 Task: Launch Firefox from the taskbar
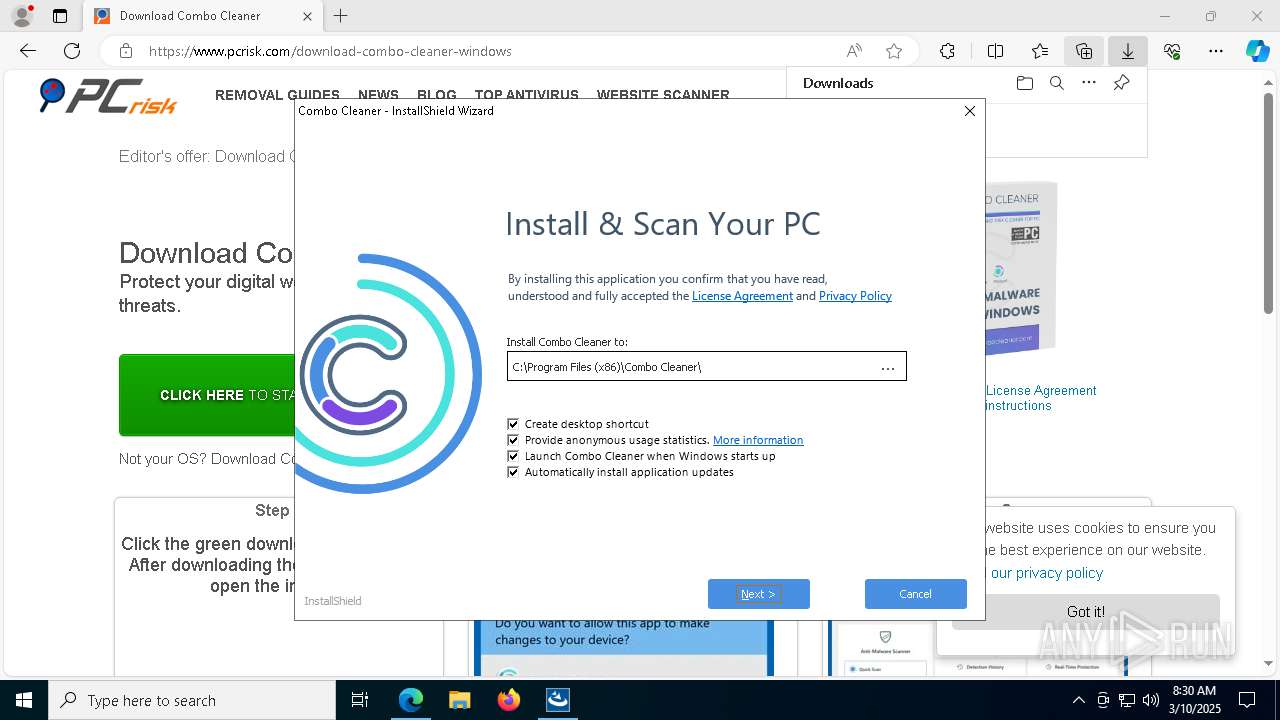tap(509, 700)
